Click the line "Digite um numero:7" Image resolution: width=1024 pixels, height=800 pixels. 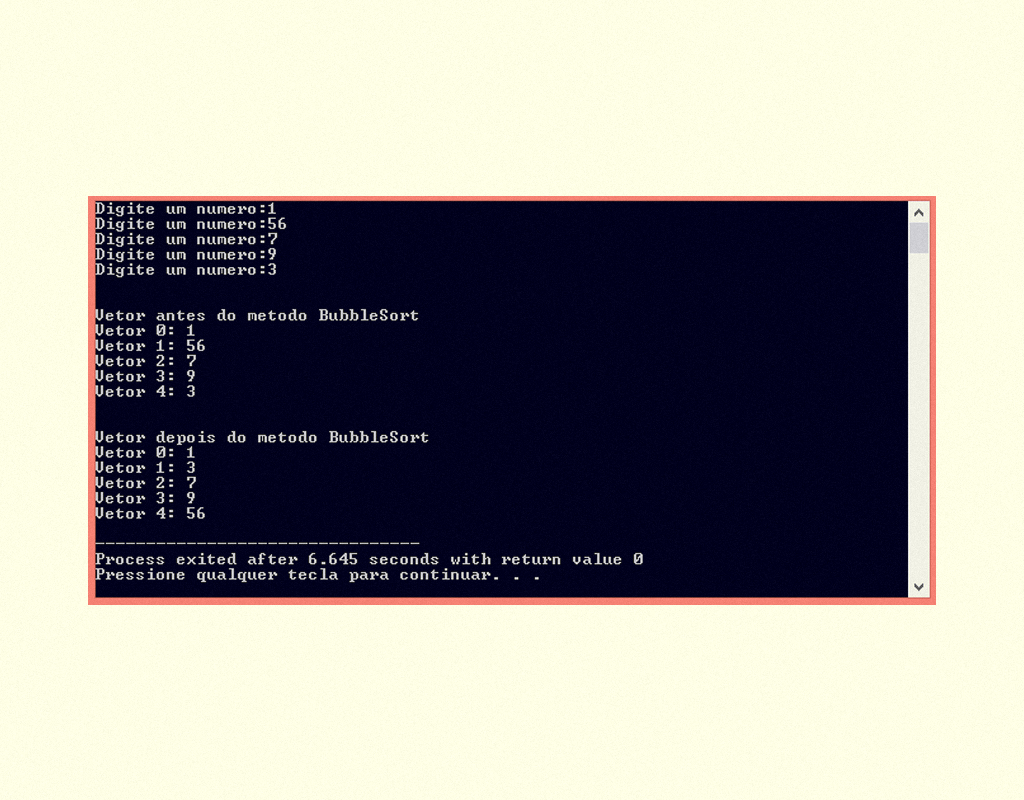pos(185,240)
